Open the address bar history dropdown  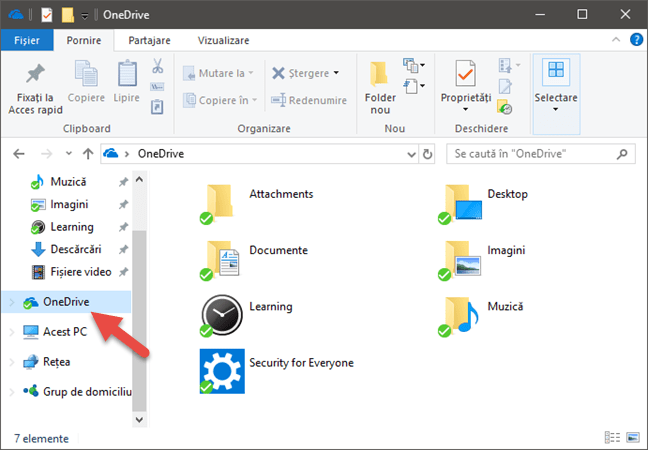411,154
